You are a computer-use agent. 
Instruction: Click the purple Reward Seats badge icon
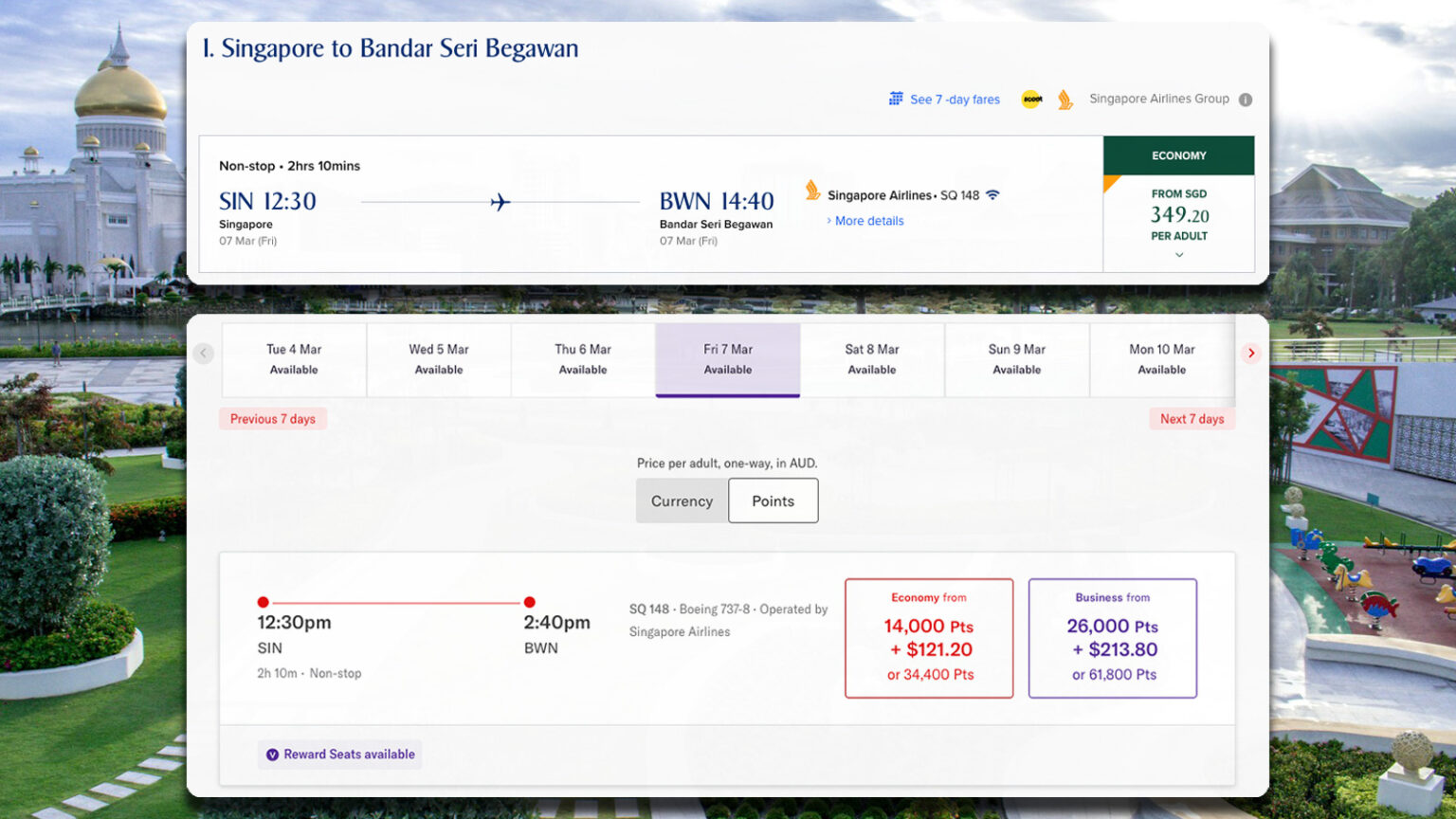tap(272, 755)
